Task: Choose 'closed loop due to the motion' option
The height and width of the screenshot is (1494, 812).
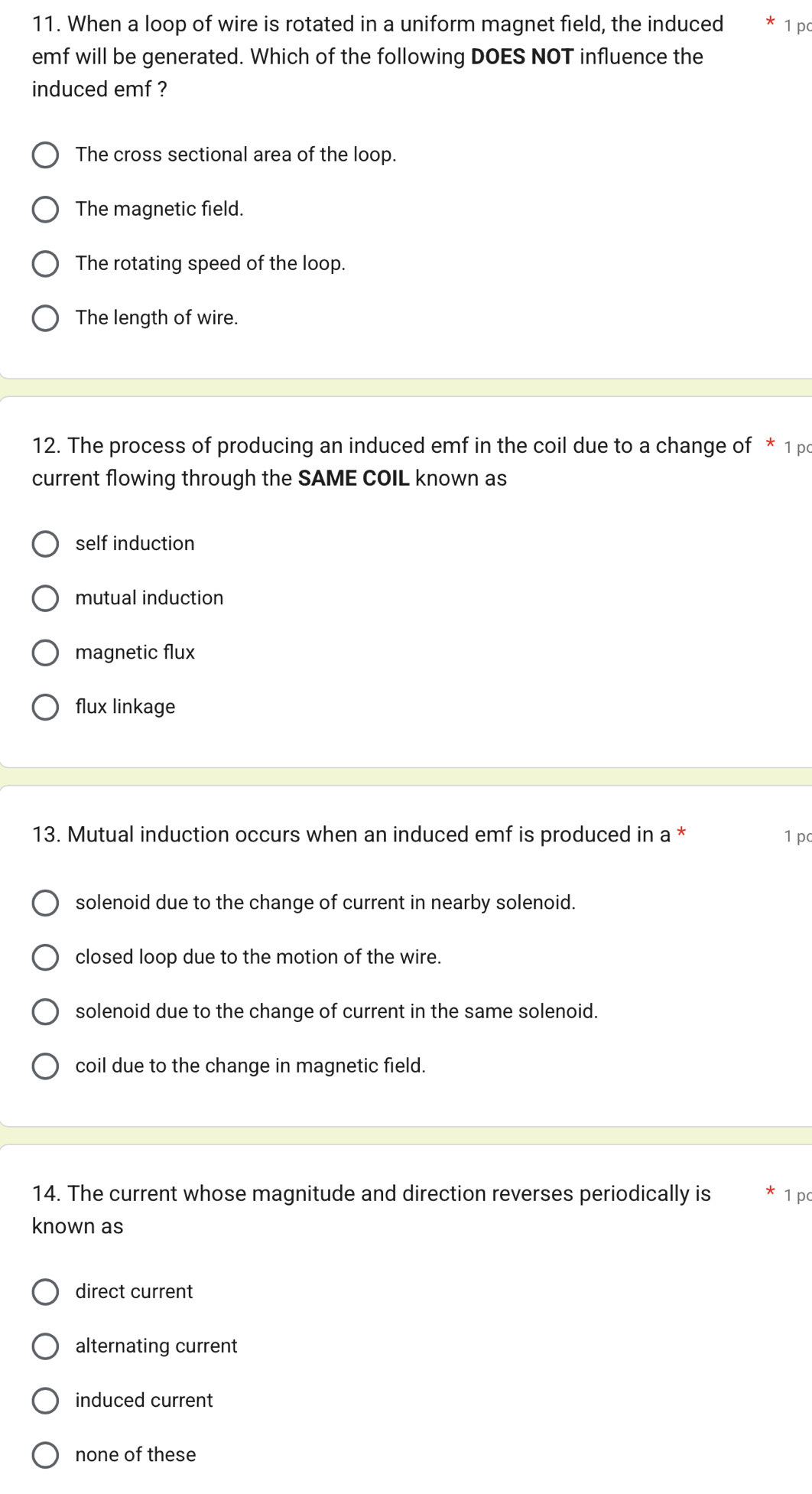Action: click(x=45, y=957)
